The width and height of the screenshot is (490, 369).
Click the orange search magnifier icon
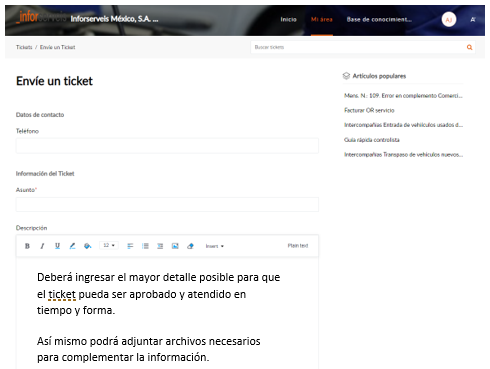coord(469,47)
